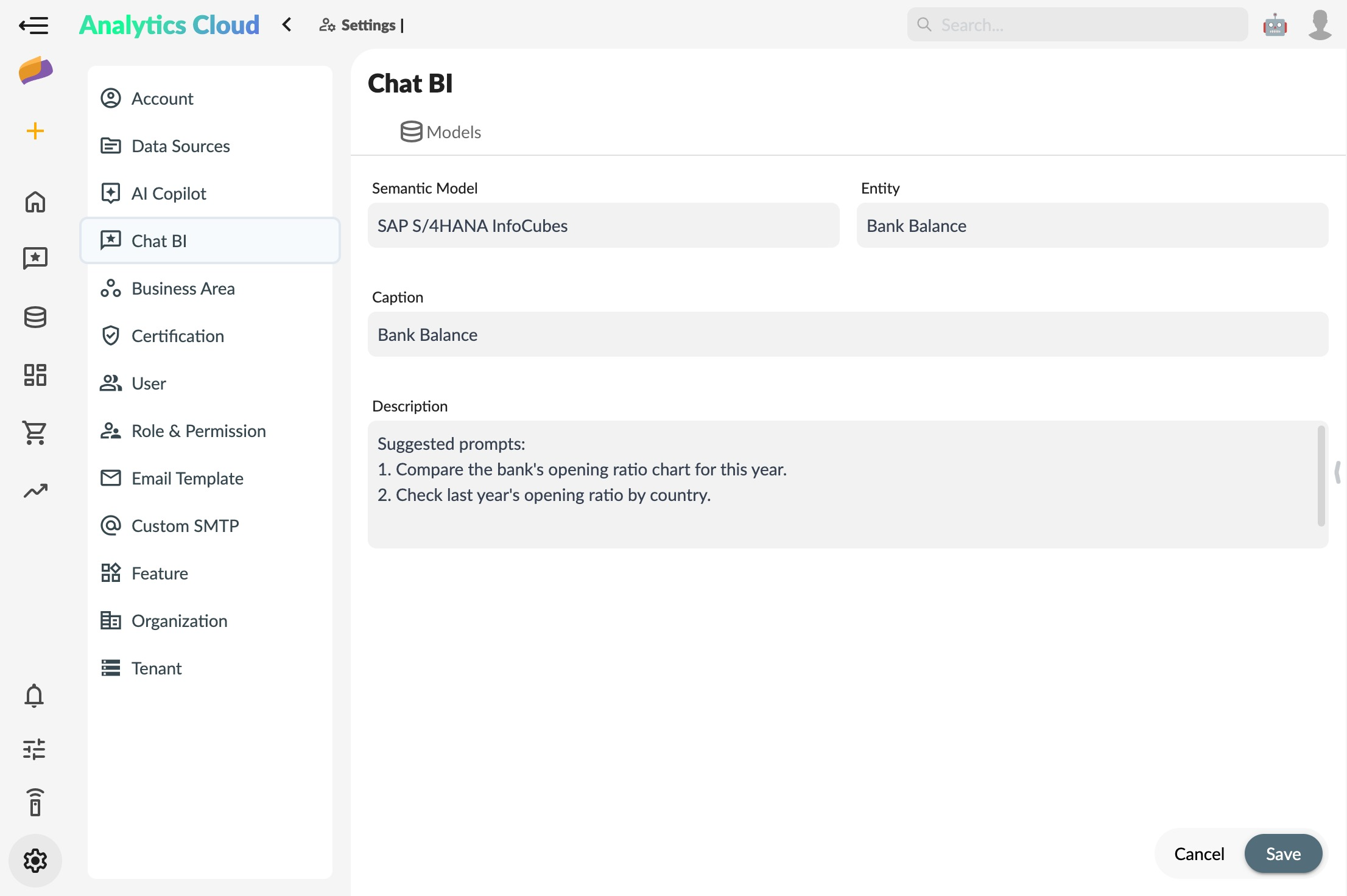
Task: Open notifications bell
Action: pos(34,695)
